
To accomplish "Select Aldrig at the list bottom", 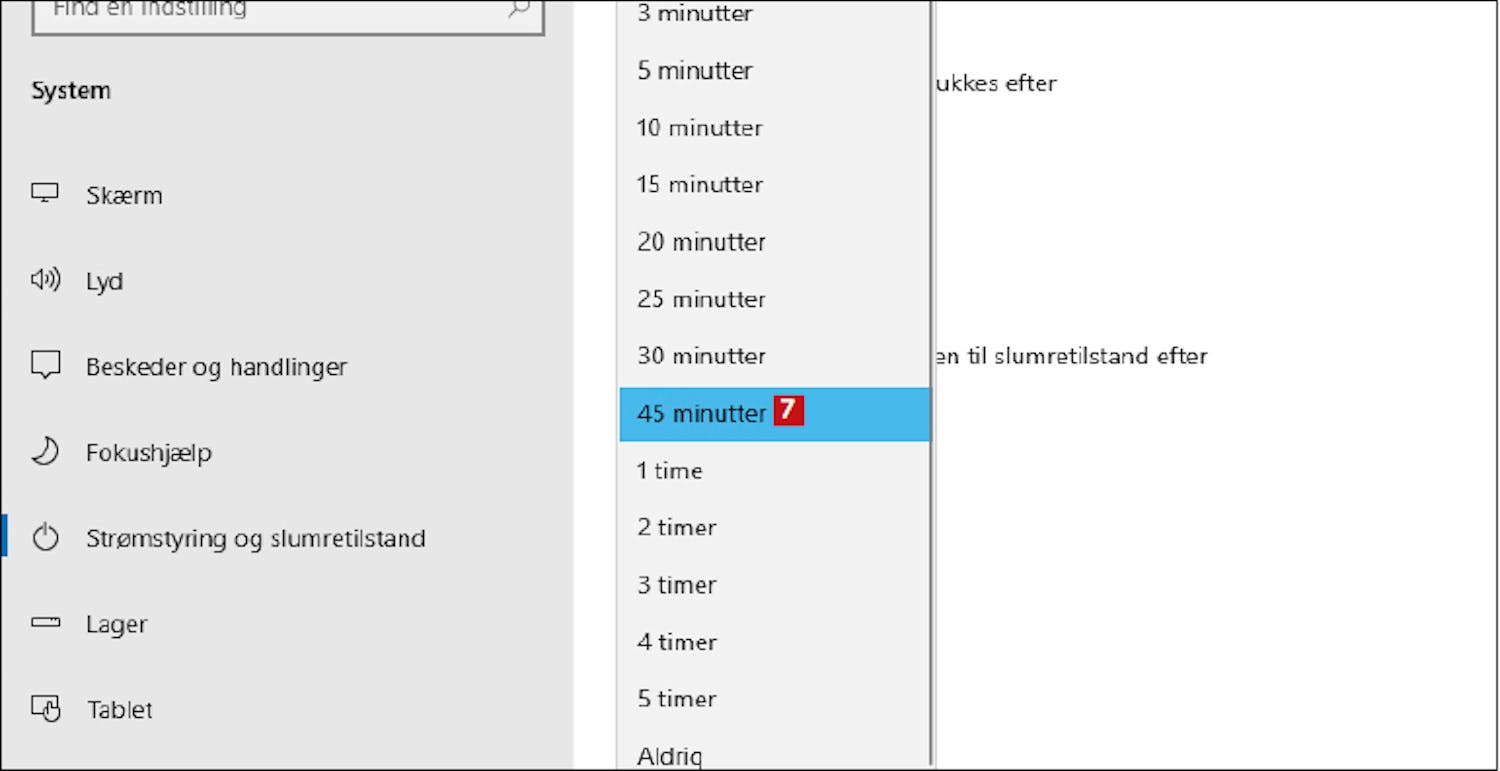I will pyautogui.click(x=775, y=755).
